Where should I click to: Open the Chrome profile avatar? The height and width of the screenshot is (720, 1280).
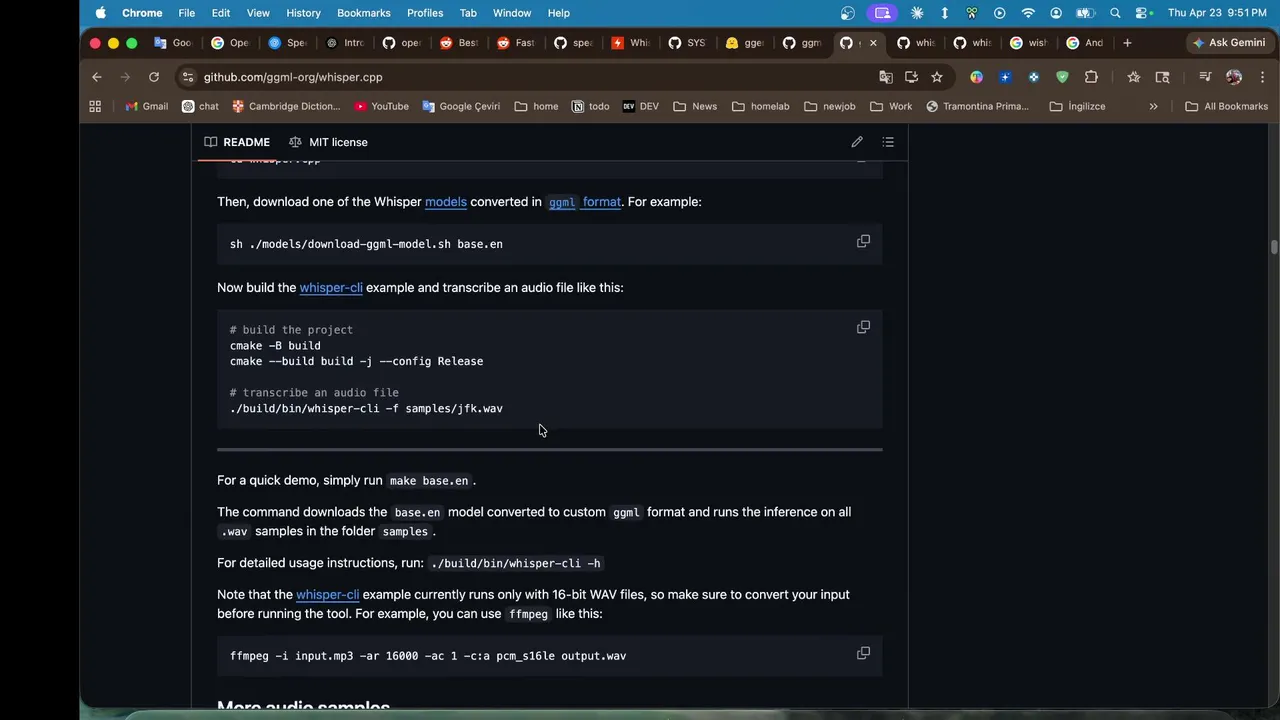tap(1234, 77)
